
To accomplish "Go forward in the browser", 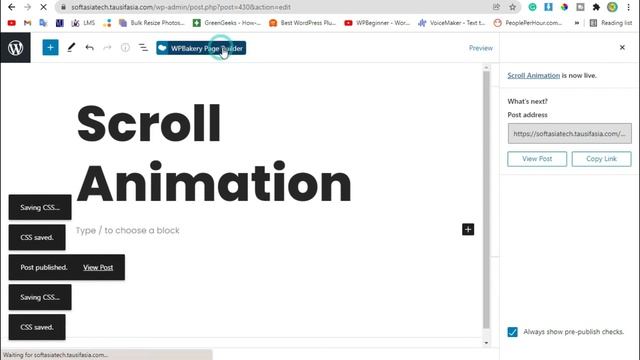I will point(27,7).
